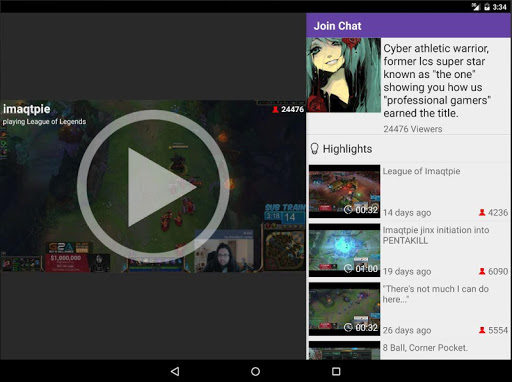Click the Highlights lightbulb icon
This screenshot has width=512, height=382.
314,149
